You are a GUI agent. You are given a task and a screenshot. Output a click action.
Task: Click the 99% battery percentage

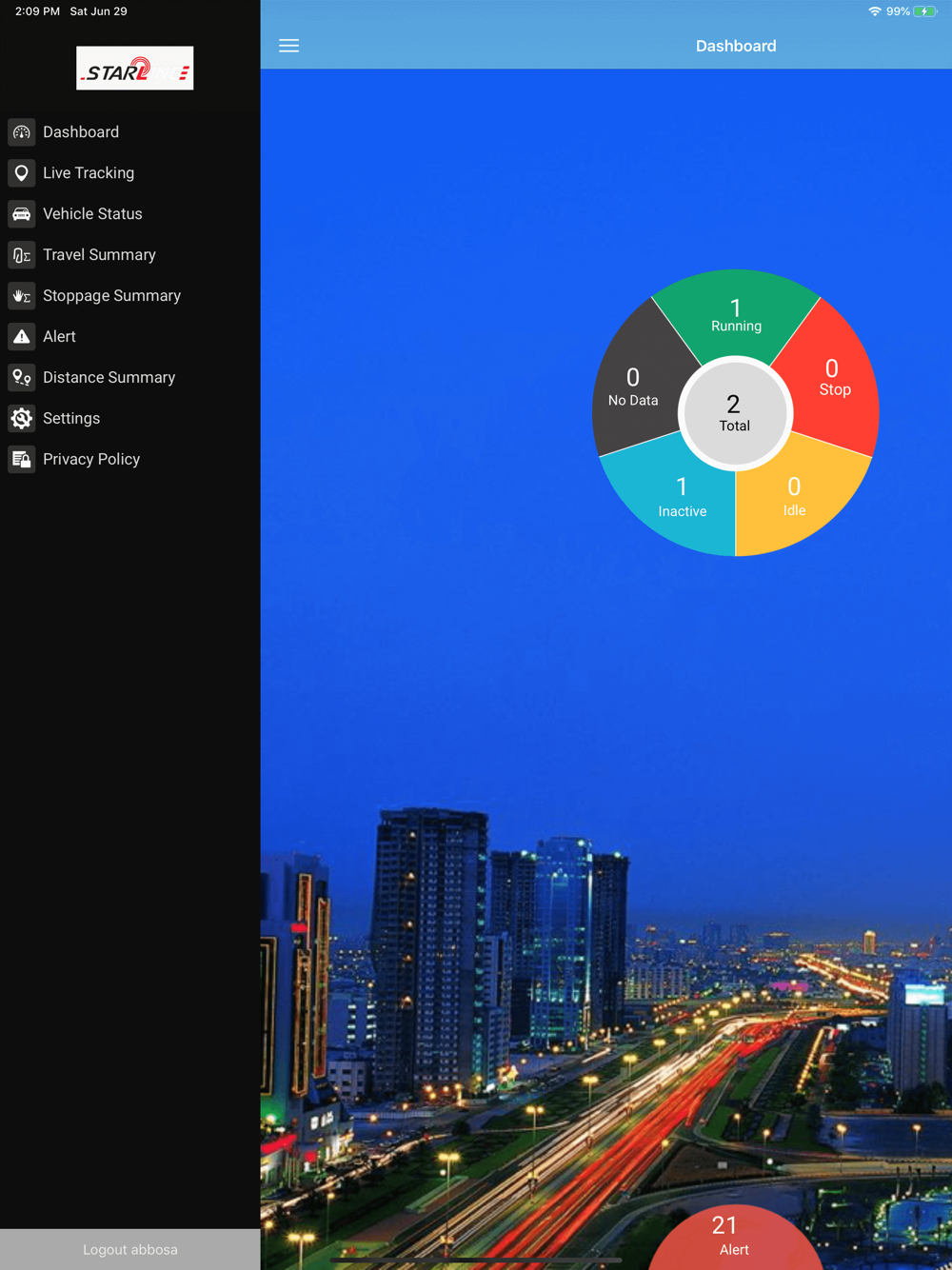click(x=898, y=11)
